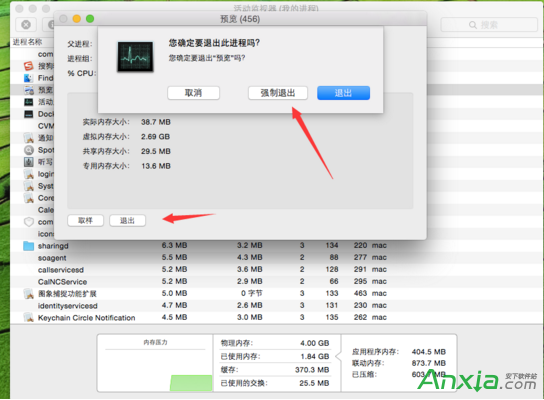The height and width of the screenshot is (400, 544).
Task: Click the Preview app process icon
Action: coord(28,90)
